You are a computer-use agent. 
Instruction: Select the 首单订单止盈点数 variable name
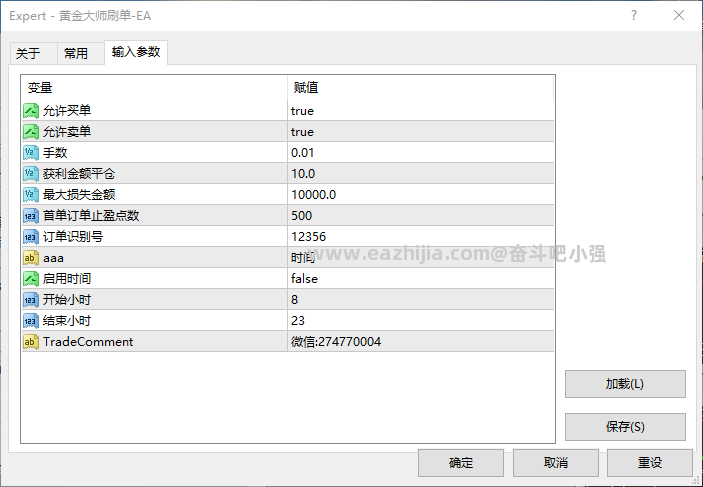tap(91, 216)
